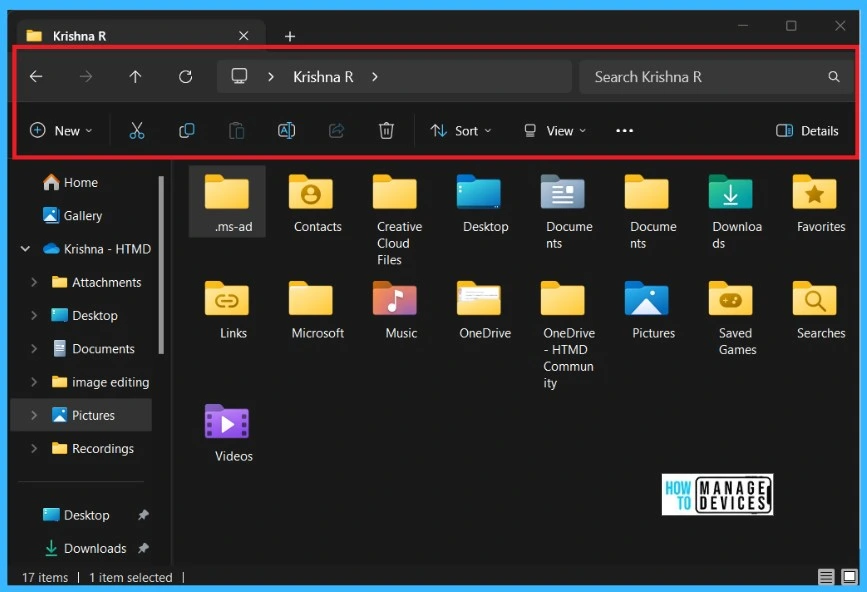Click the Forward navigation arrow
867x592 pixels.
click(x=86, y=76)
